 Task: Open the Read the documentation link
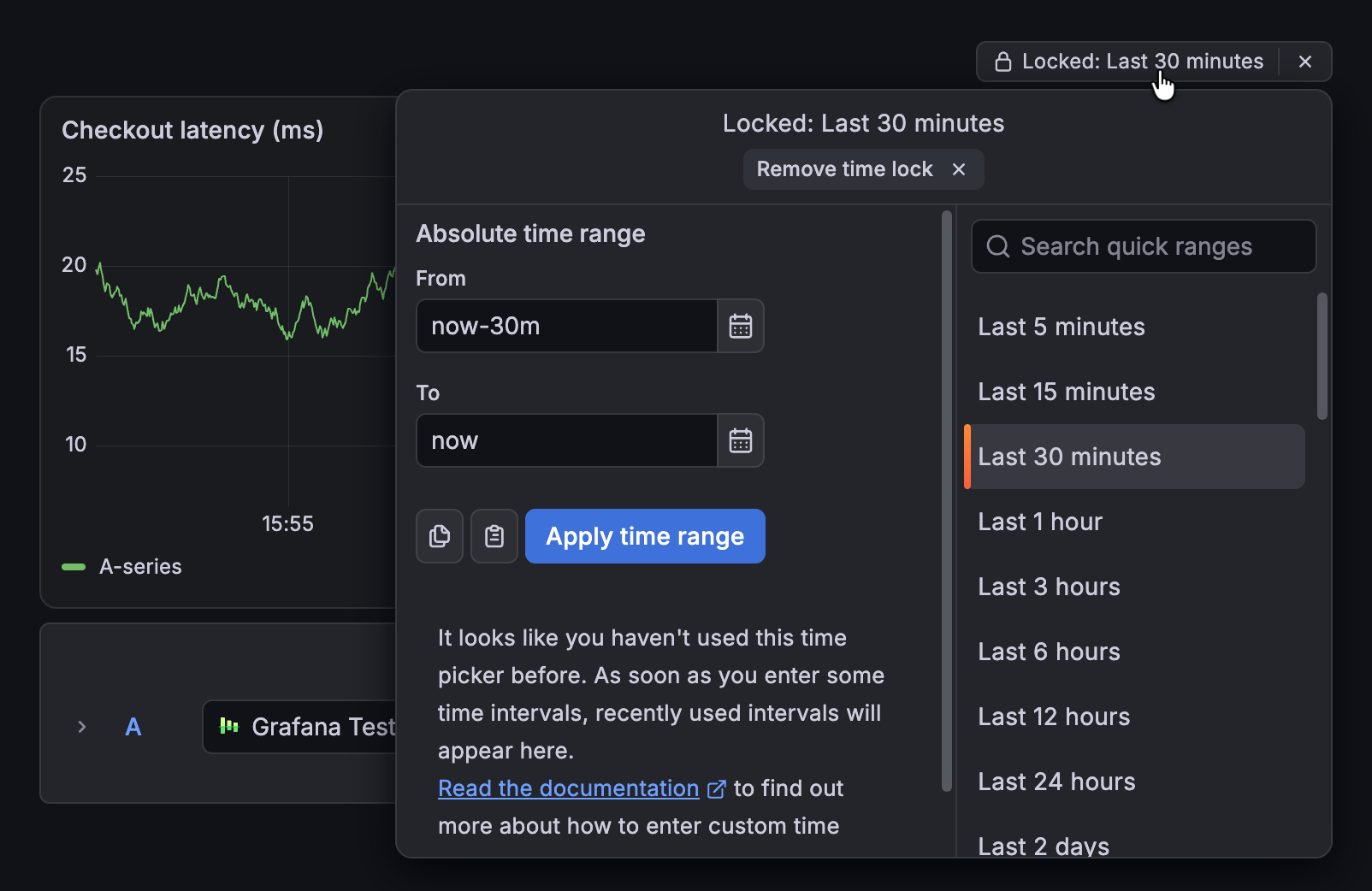(569, 788)
